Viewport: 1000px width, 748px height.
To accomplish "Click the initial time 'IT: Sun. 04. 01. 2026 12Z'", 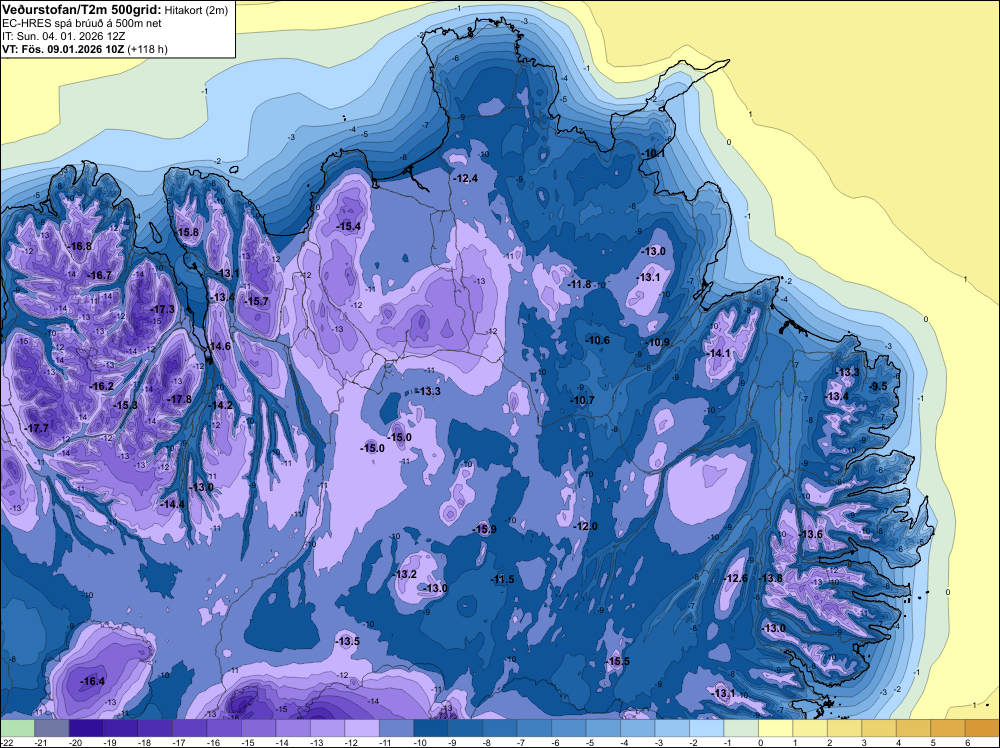I will (63, 36).
